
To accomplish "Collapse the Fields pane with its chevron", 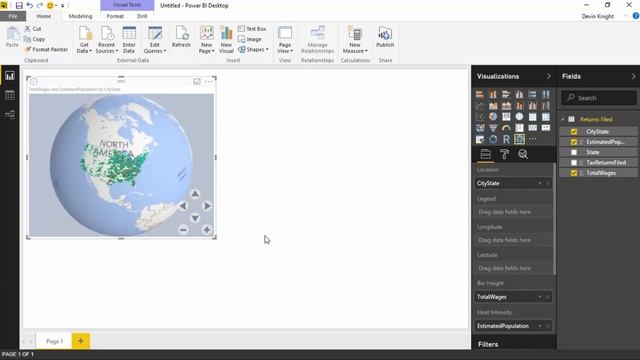I will pos(633,76).
